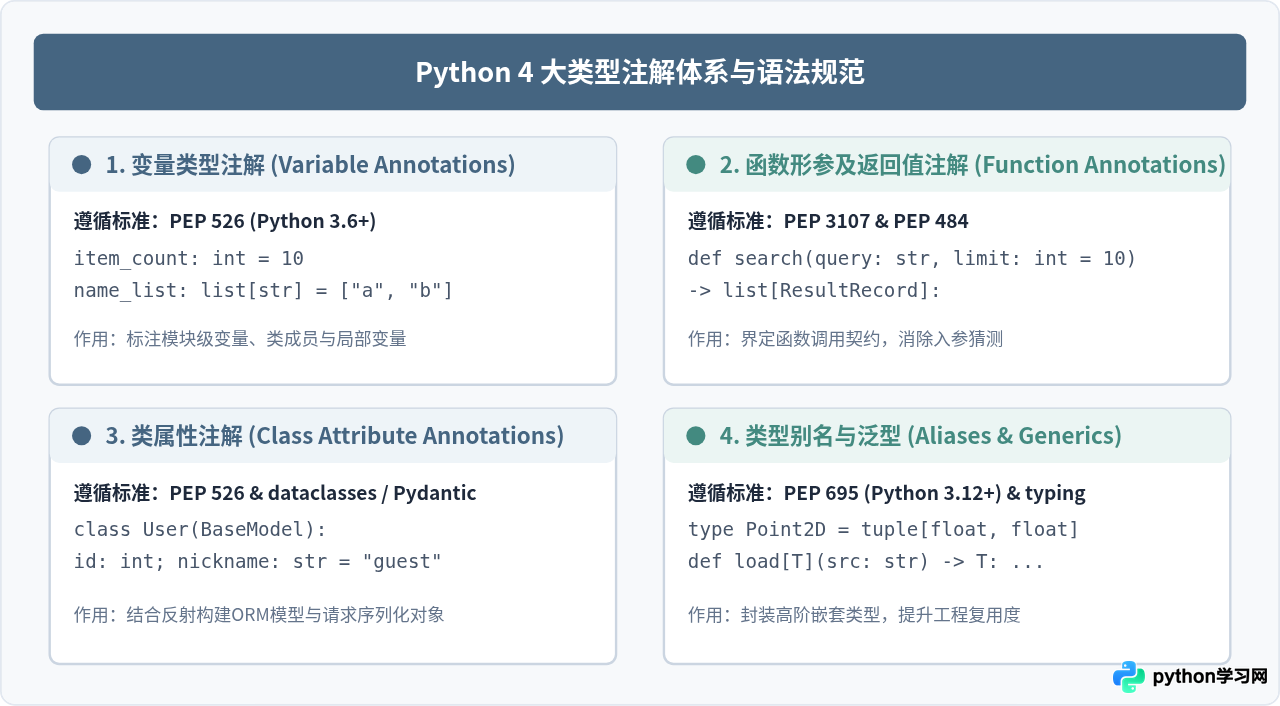Screen dimensions: 1280x706
Task: Click heading "2. 函数形参及返回值注解 (Function Annotations)"
Action: 973,165
